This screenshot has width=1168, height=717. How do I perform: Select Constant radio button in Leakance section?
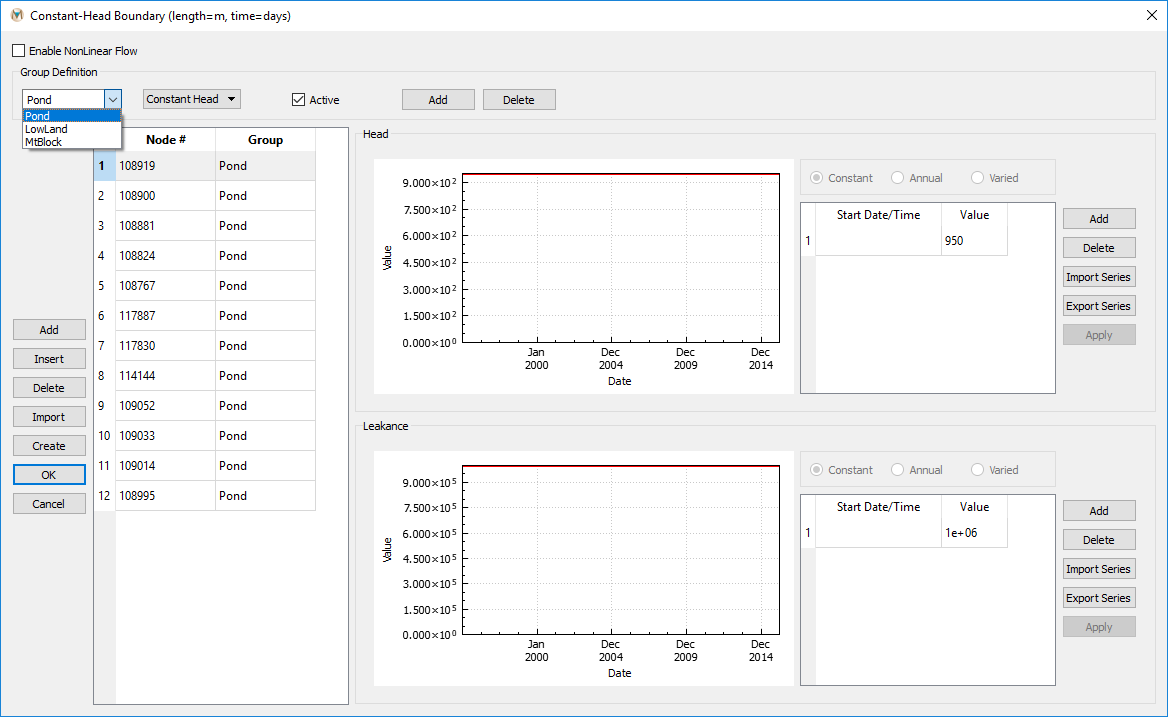click(817, 470)
